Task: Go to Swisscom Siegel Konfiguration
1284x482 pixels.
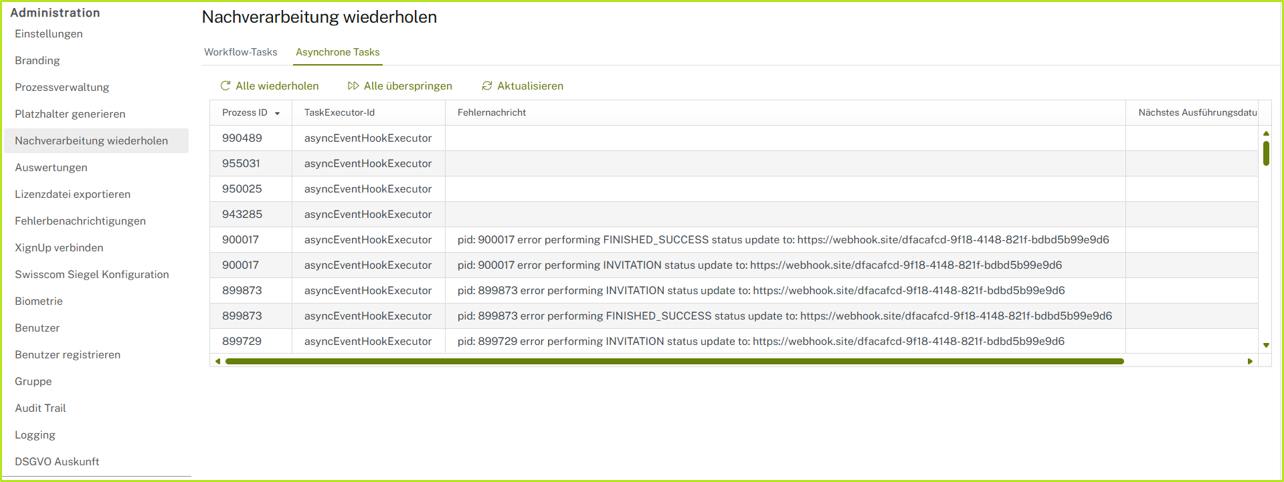Action: [x=92, y=274]
